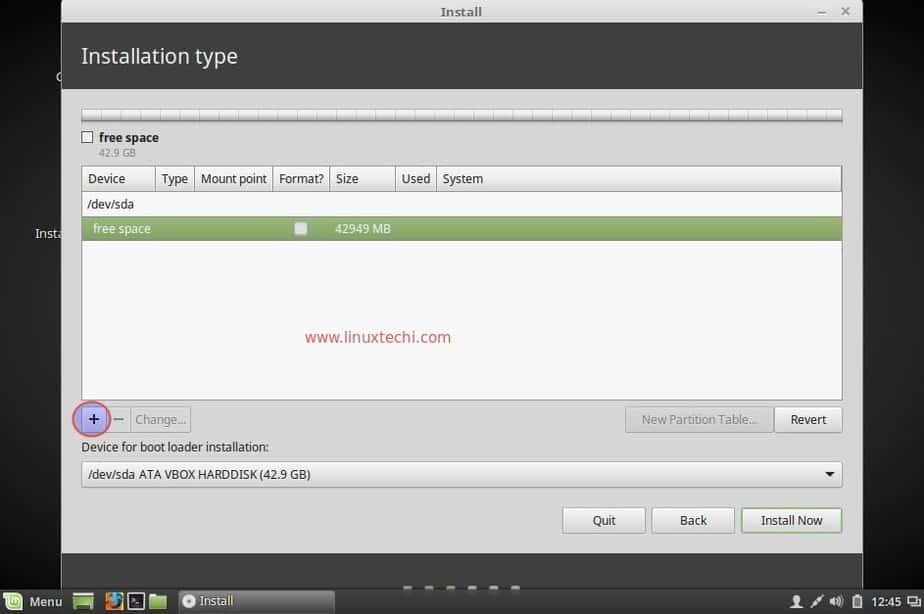Select the Install task in the taskbar

pos(256,601)
